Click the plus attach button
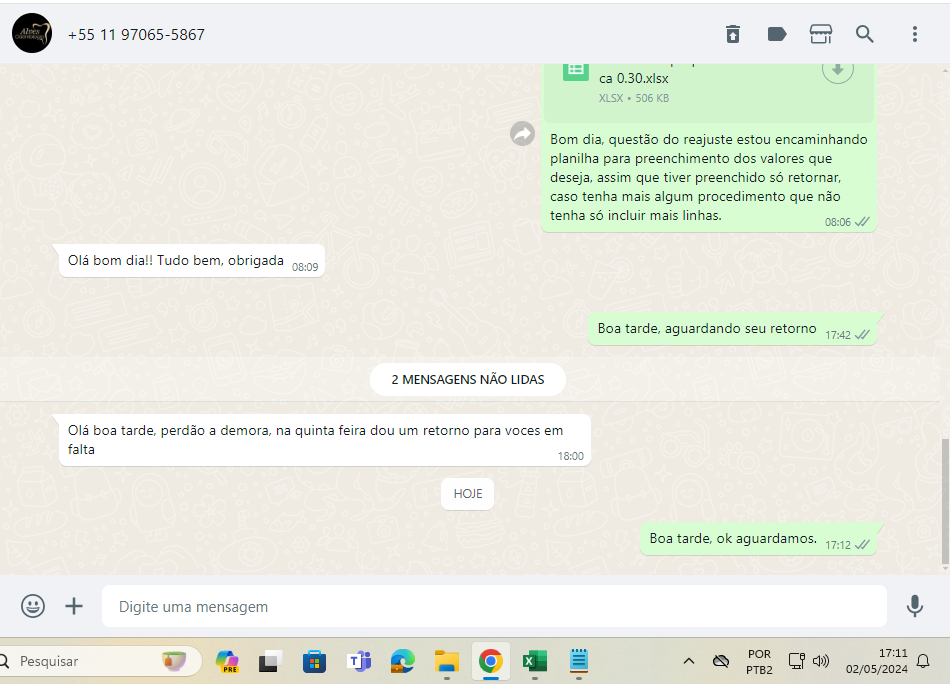Image resolution: width=950 pixels, height=684 pixels. click(74, 606)
